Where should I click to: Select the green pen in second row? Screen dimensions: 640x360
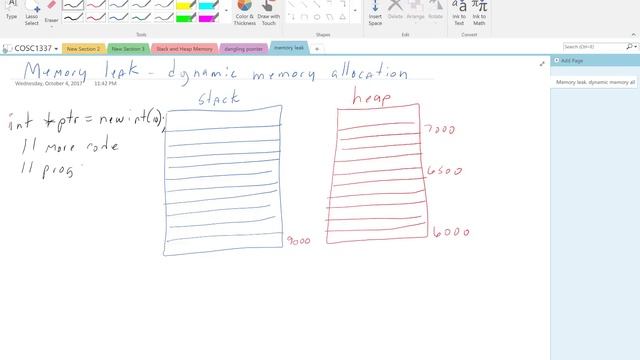coord(141,18)
